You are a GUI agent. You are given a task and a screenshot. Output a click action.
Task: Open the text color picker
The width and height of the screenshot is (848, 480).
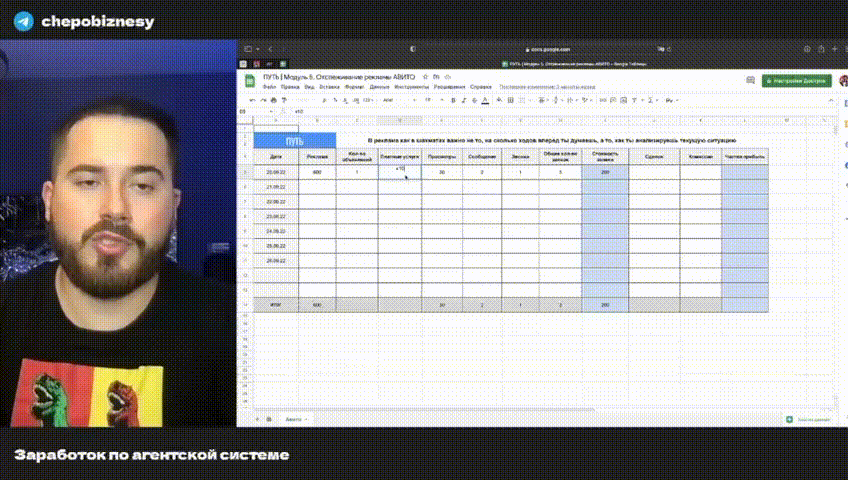coord(485,100)
